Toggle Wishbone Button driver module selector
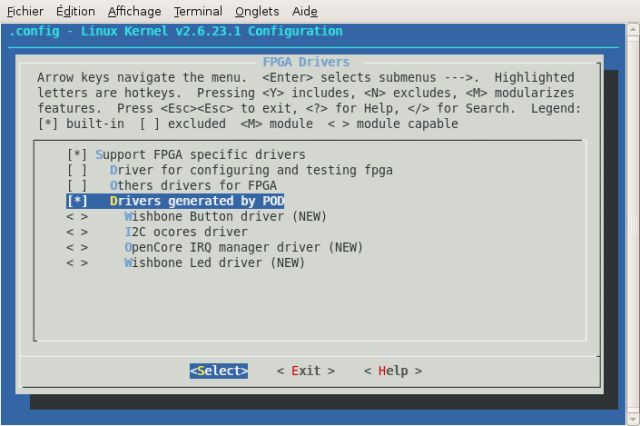This screenshot has width=640, height=426. tap(77, 217)
